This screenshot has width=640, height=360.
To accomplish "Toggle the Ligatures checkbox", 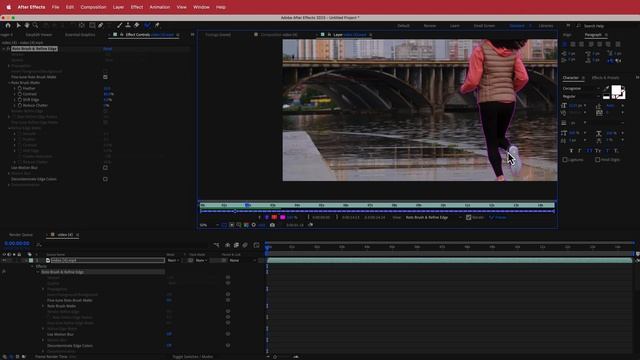I will (565, 160).
